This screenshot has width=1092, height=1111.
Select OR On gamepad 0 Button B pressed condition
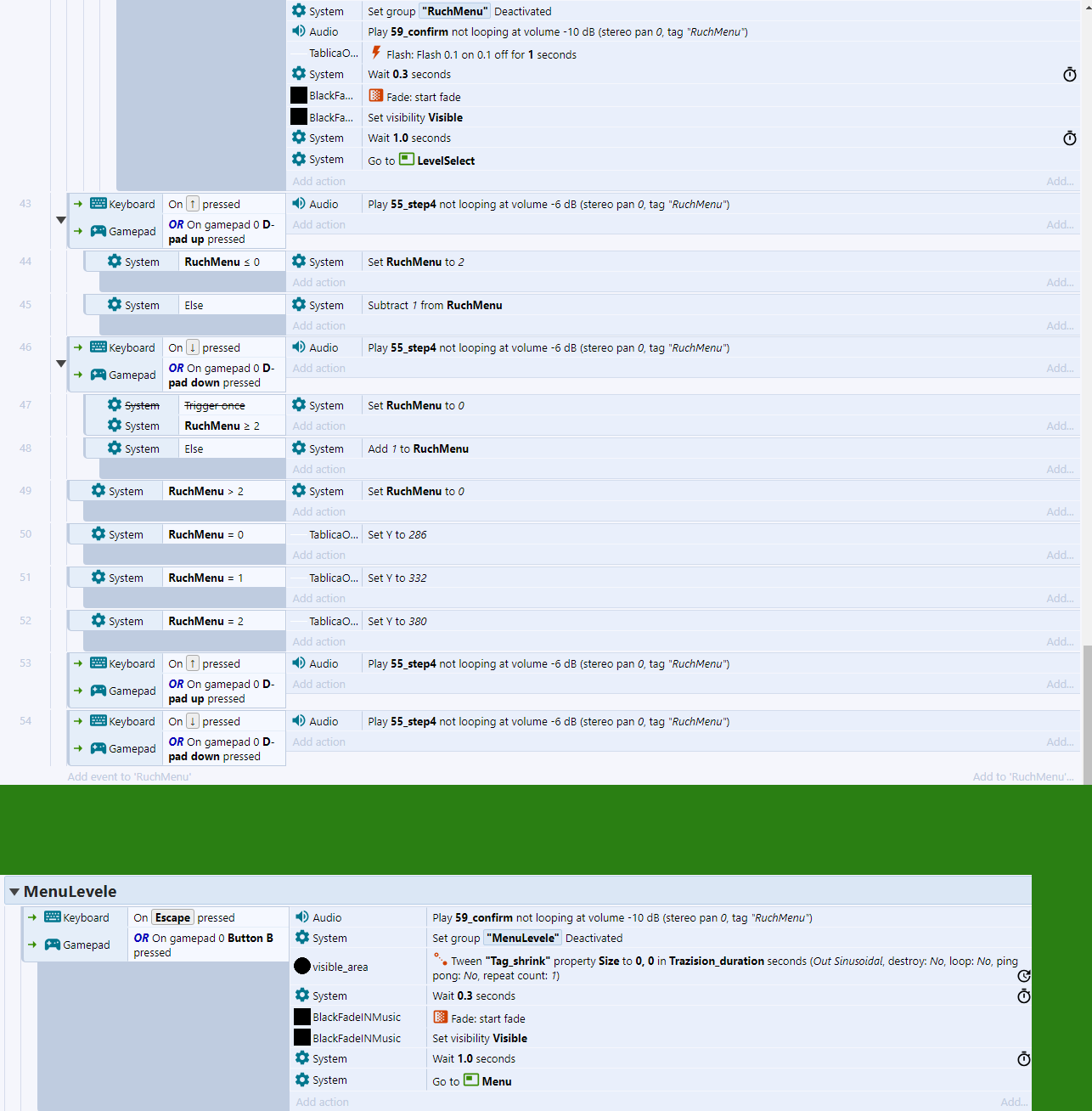(x=208, y=945)
